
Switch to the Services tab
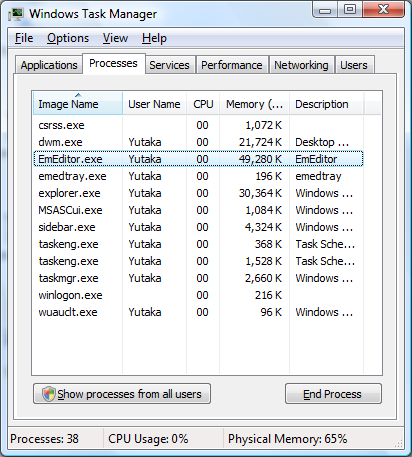pyautogui.click(x=169, y=65)
